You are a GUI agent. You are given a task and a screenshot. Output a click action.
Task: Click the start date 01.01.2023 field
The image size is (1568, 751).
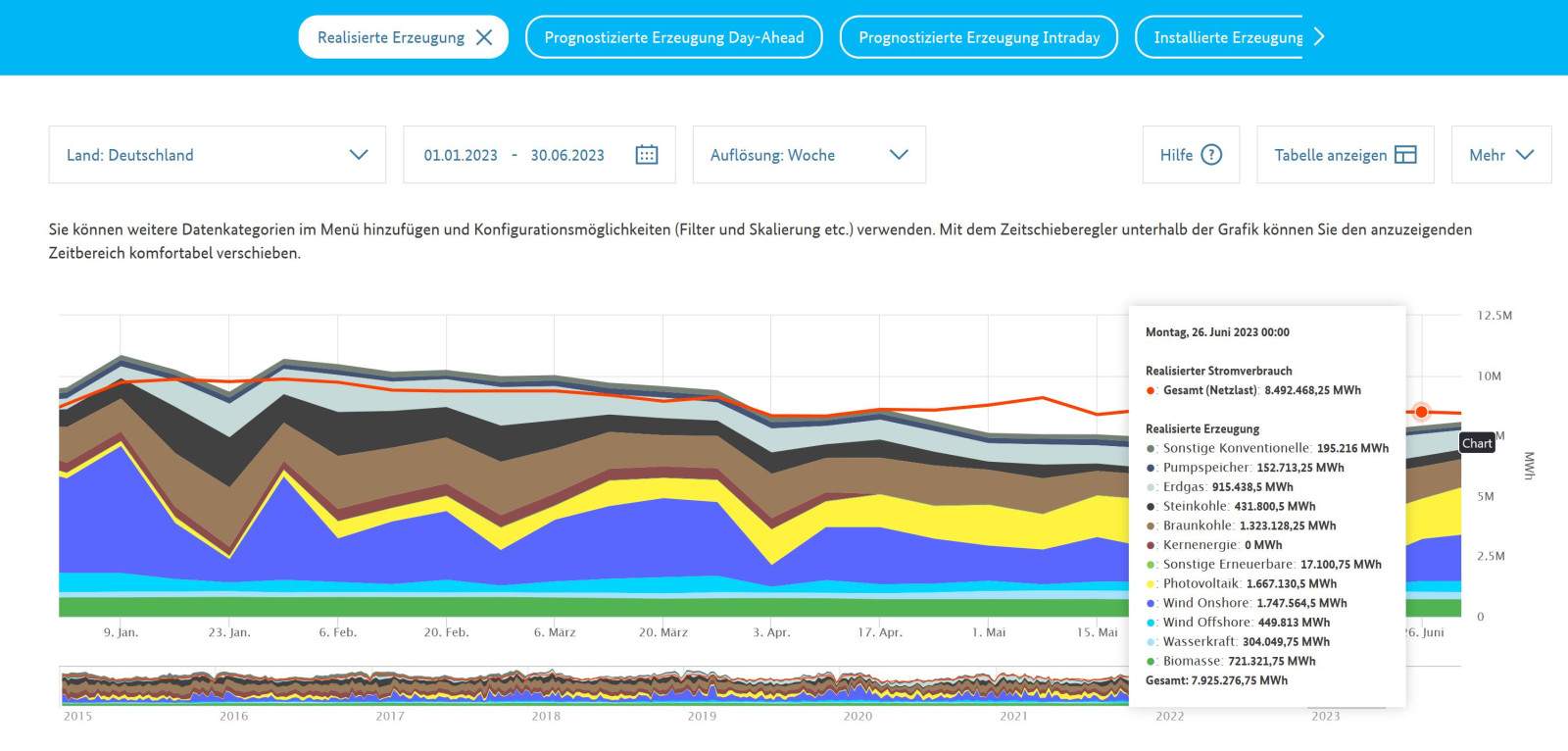tap(461, 155)
